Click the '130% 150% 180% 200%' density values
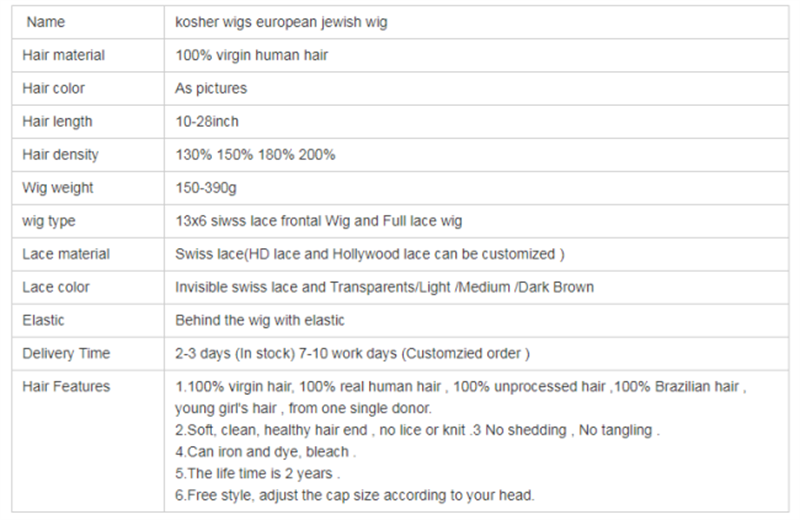The height and width of the screenshot is (520, 800). point(255,155)
